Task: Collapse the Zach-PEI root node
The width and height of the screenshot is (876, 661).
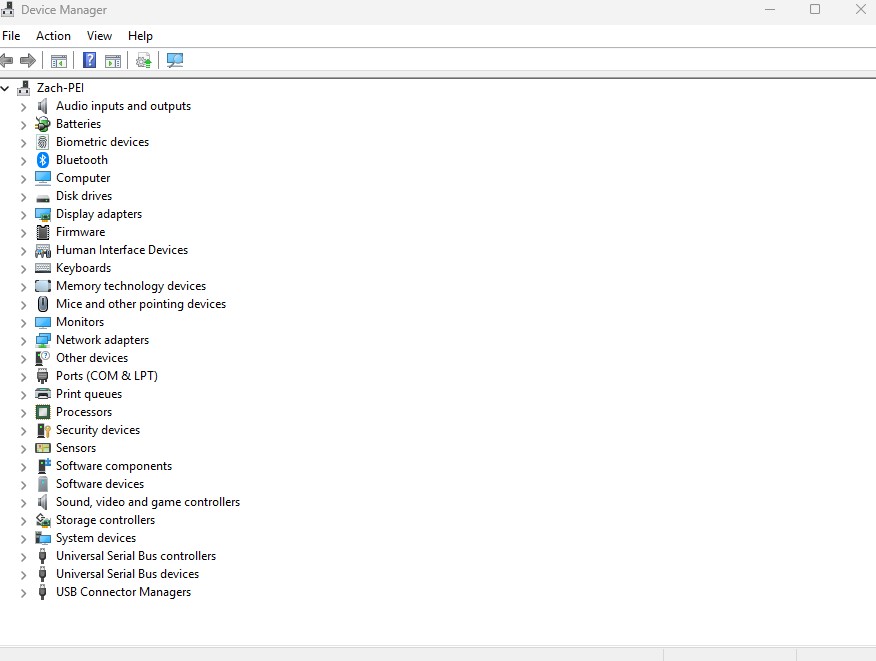Action: pyautogui.click(x=5, y=88)
